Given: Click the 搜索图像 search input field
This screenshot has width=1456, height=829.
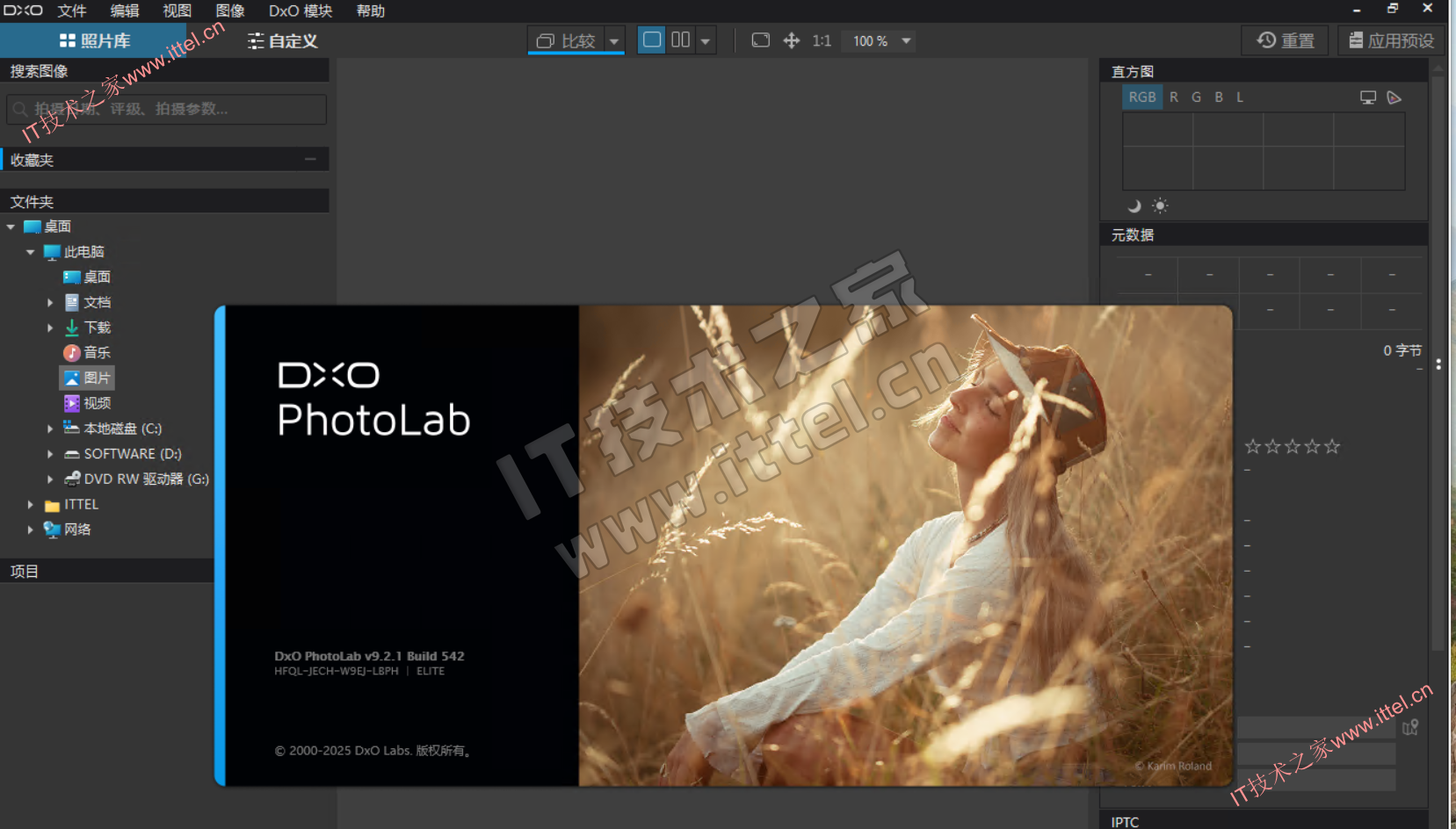Looking at the screenshot, I should 167,109.
